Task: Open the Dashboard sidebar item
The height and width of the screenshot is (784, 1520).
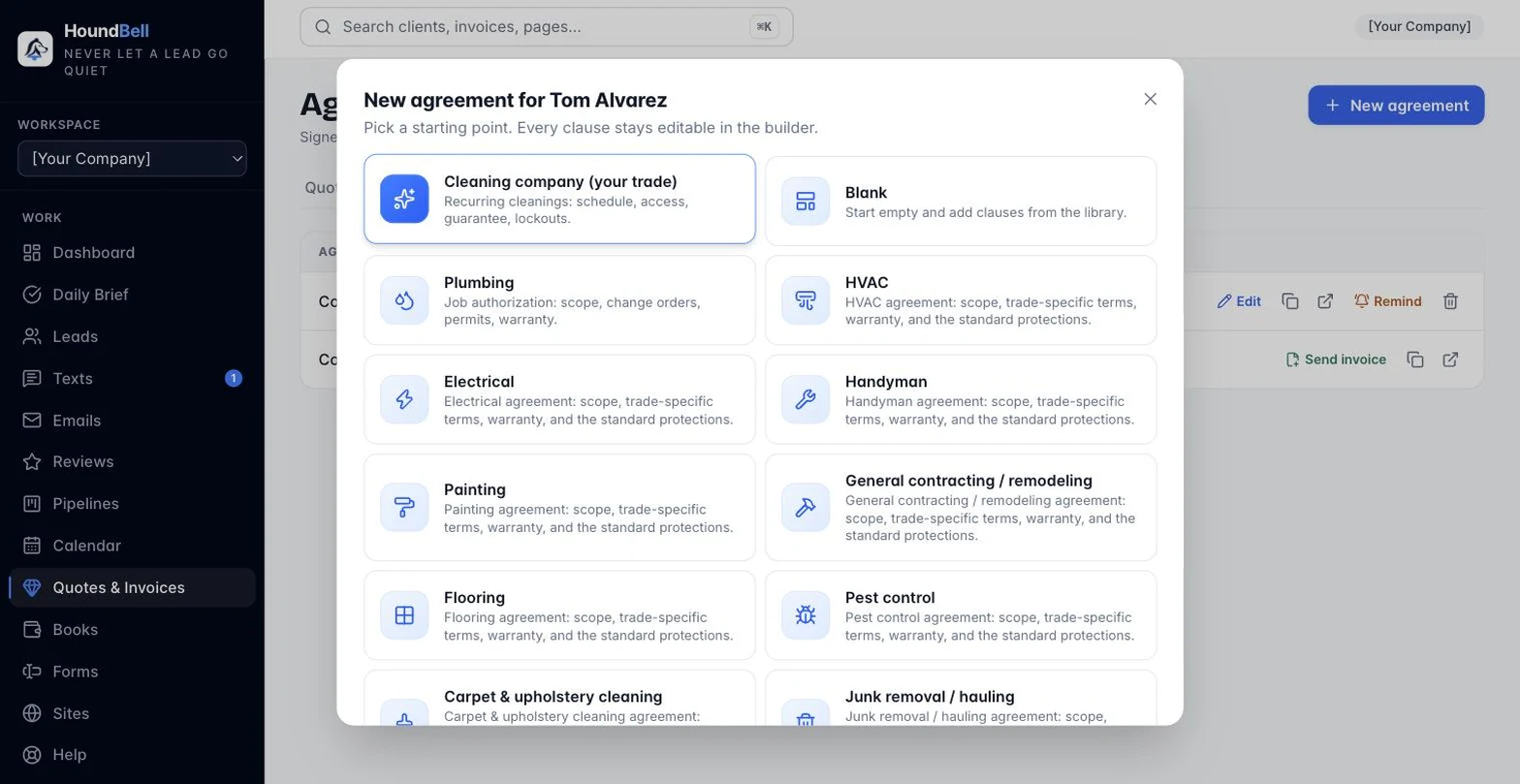Action: [133, 253]
